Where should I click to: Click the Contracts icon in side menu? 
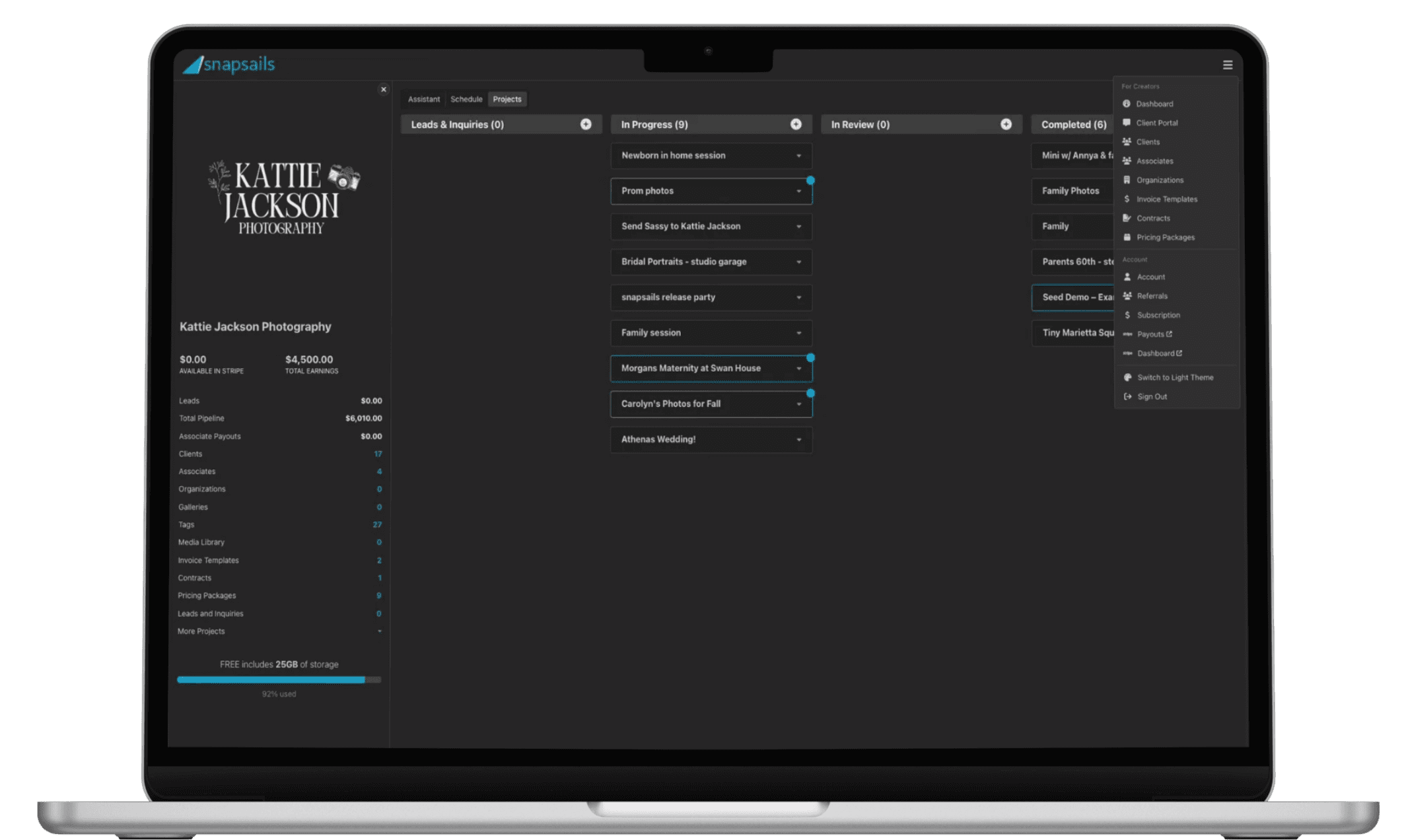tap(1127, 218)
